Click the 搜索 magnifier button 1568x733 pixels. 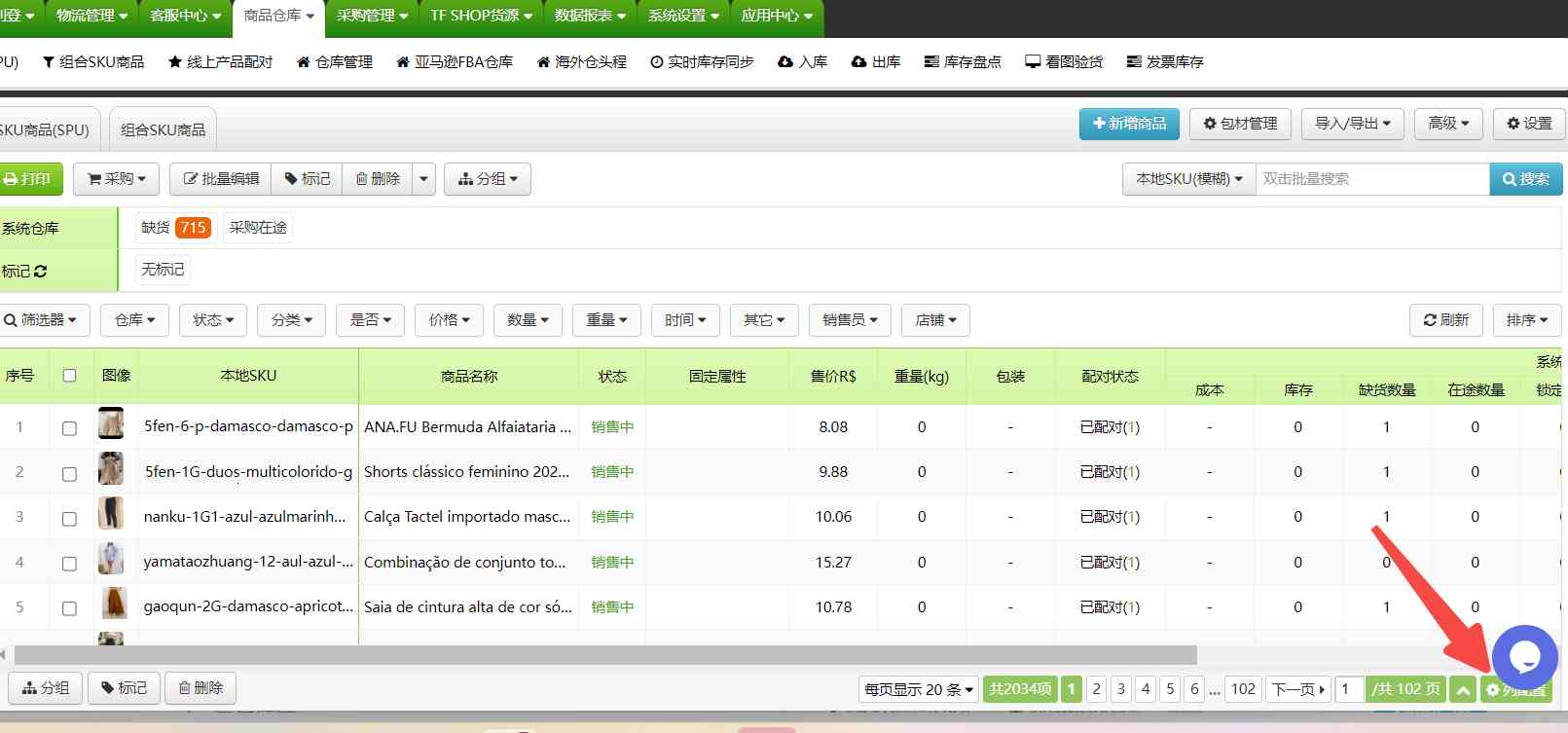(x=1526, y=179)
